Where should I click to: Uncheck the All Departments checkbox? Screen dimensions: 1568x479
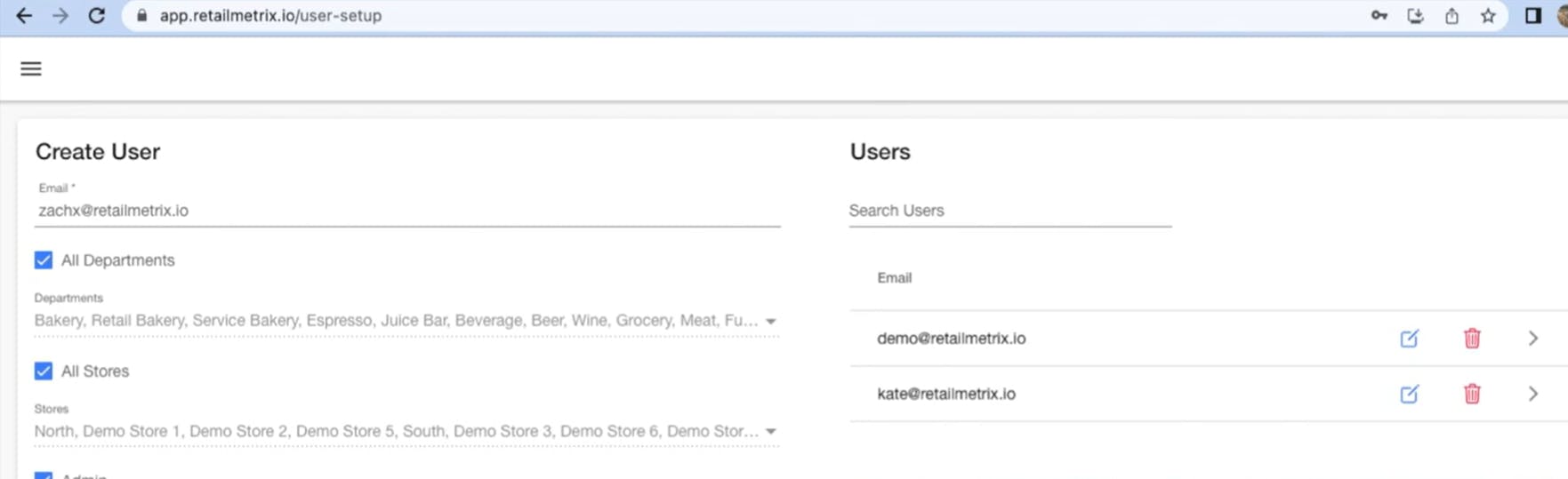coord(44,260)
